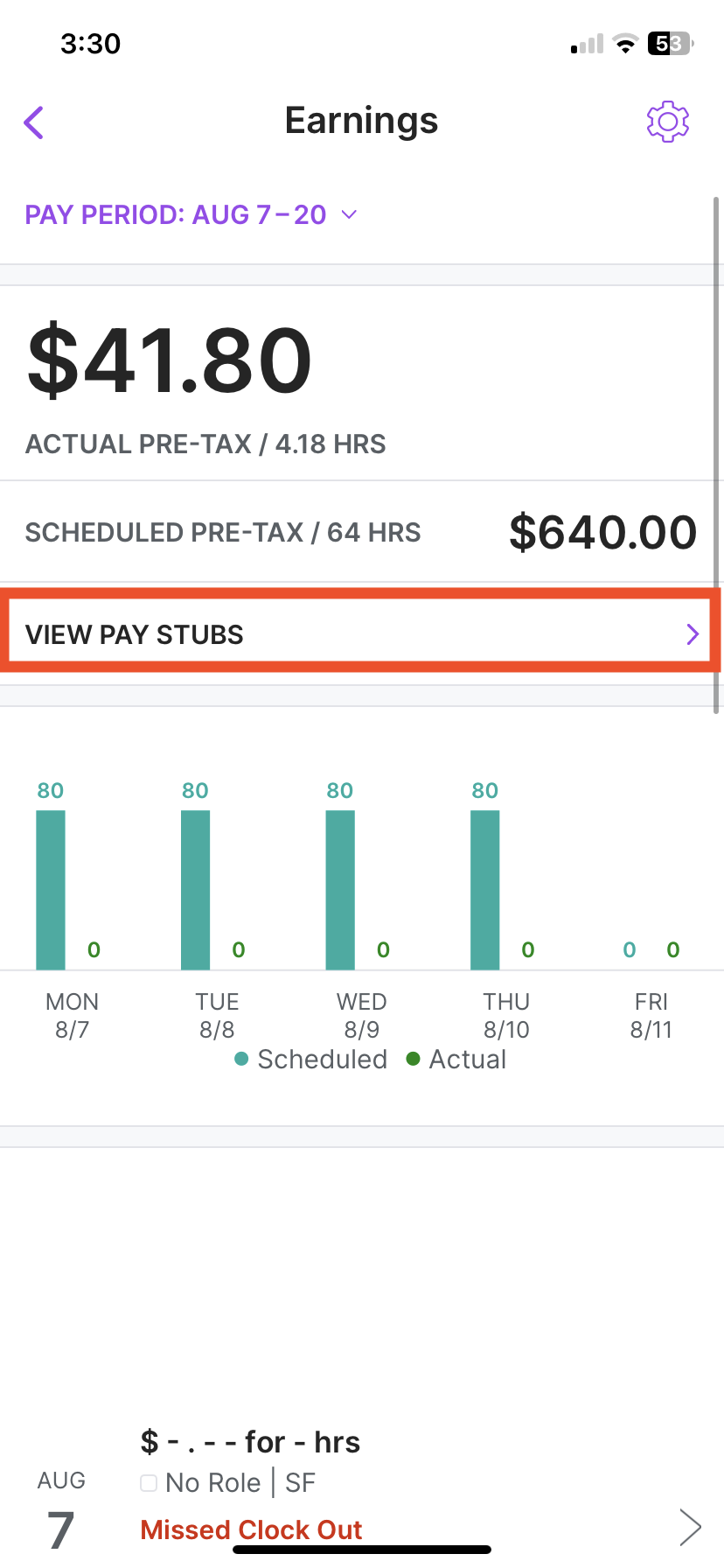This screenshot has width=724, height=1568.
Task: Tap the right arrow on the Aug 7 shift entry
Action: click(691, 1526)
